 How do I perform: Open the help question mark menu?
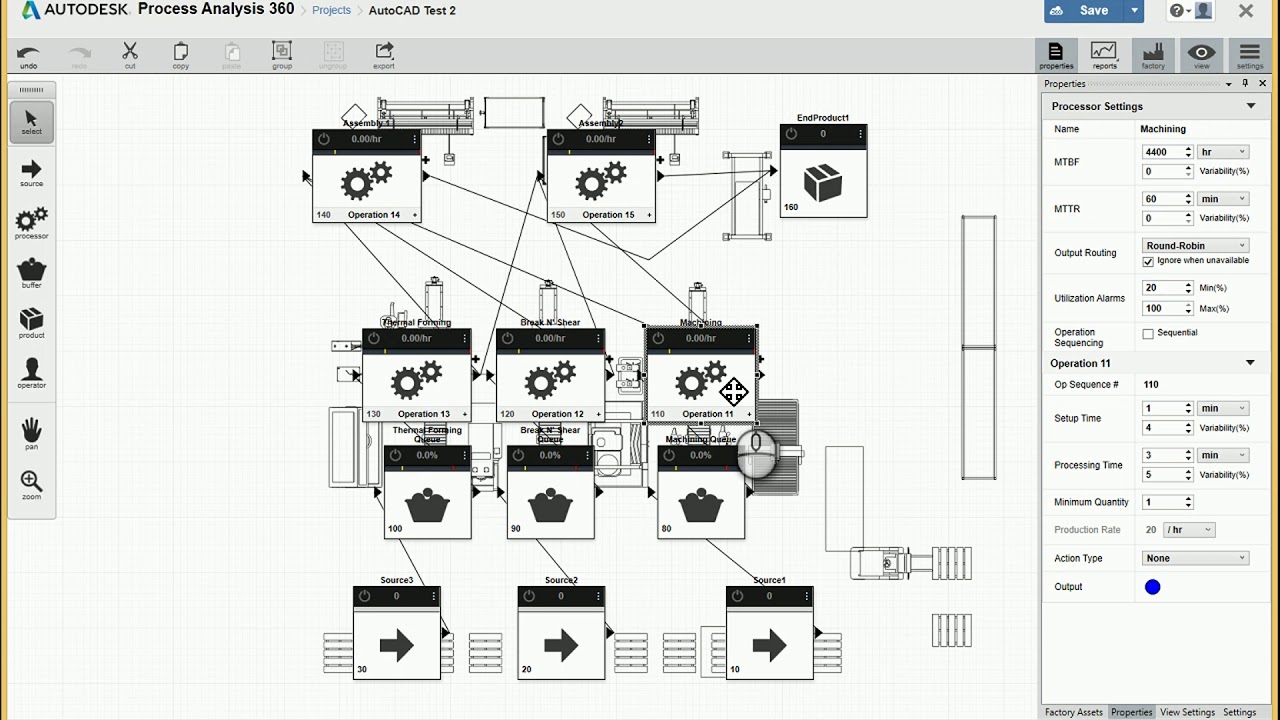click(x=1178, y=11)
